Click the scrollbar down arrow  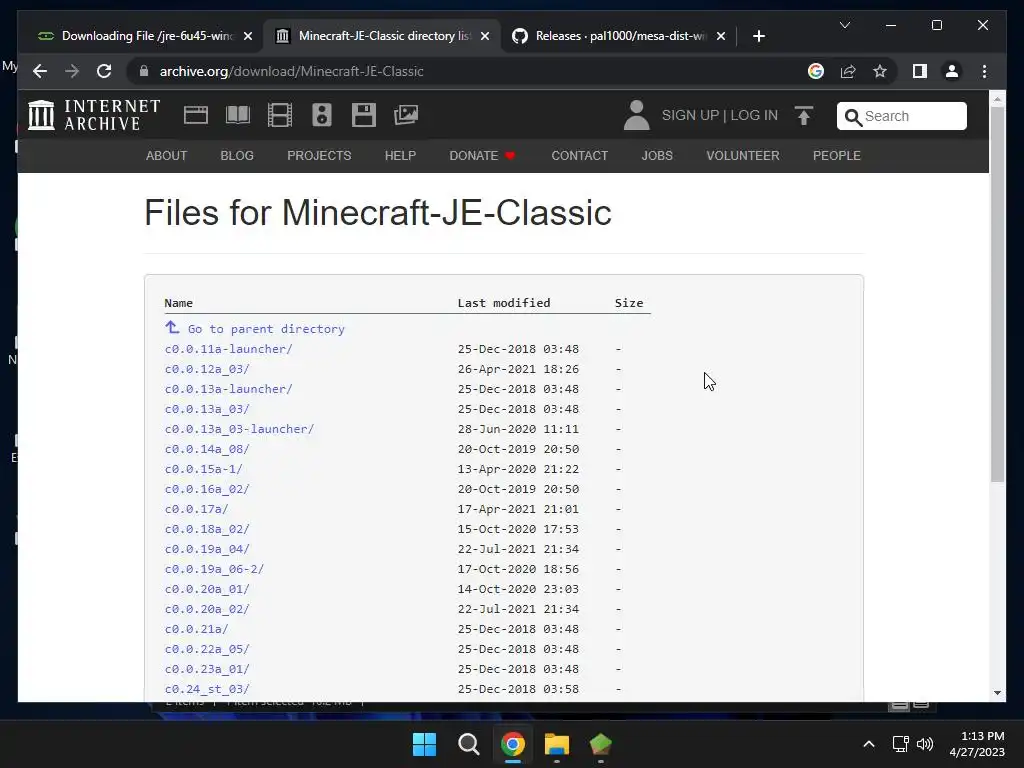pyautogui.click(x=997, y=693)
